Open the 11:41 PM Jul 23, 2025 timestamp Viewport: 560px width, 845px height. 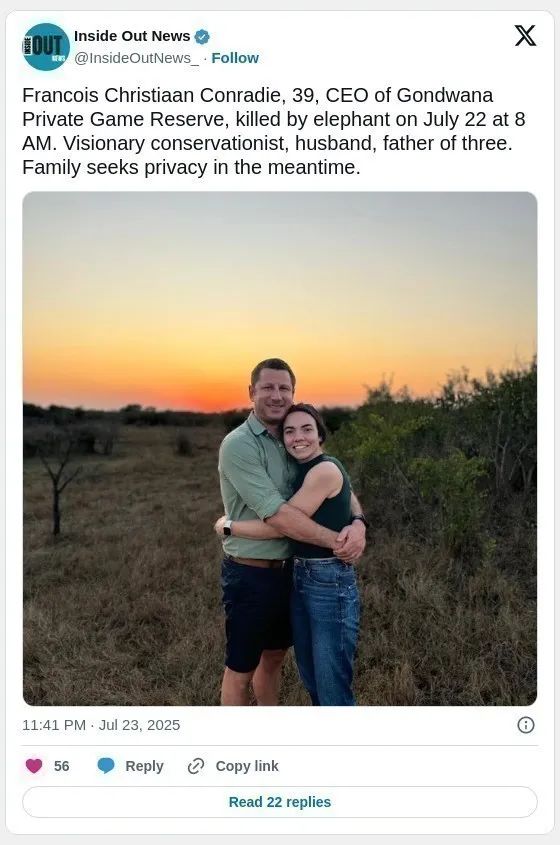[x=101, y=725]
